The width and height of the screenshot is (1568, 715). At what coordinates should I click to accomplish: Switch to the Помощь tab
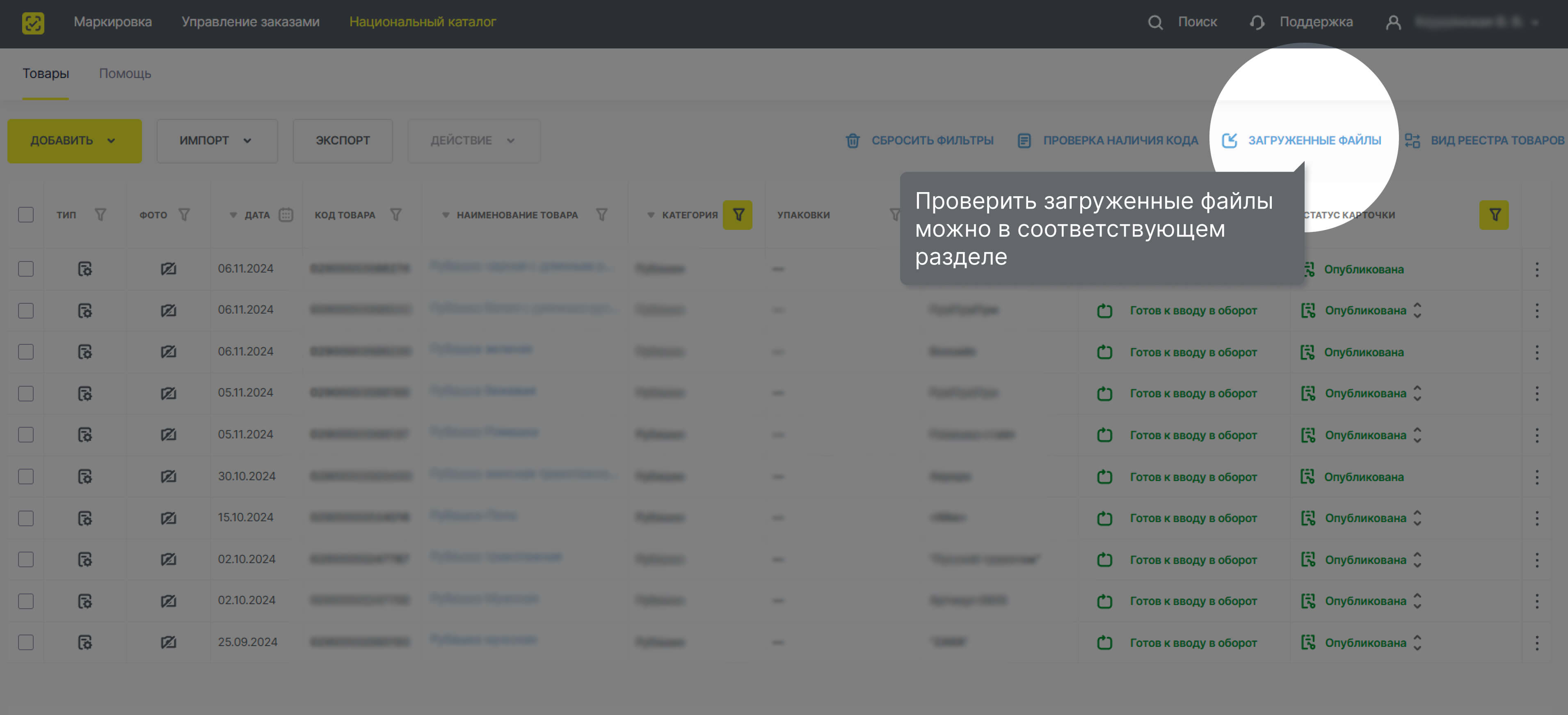pos(125,74)
